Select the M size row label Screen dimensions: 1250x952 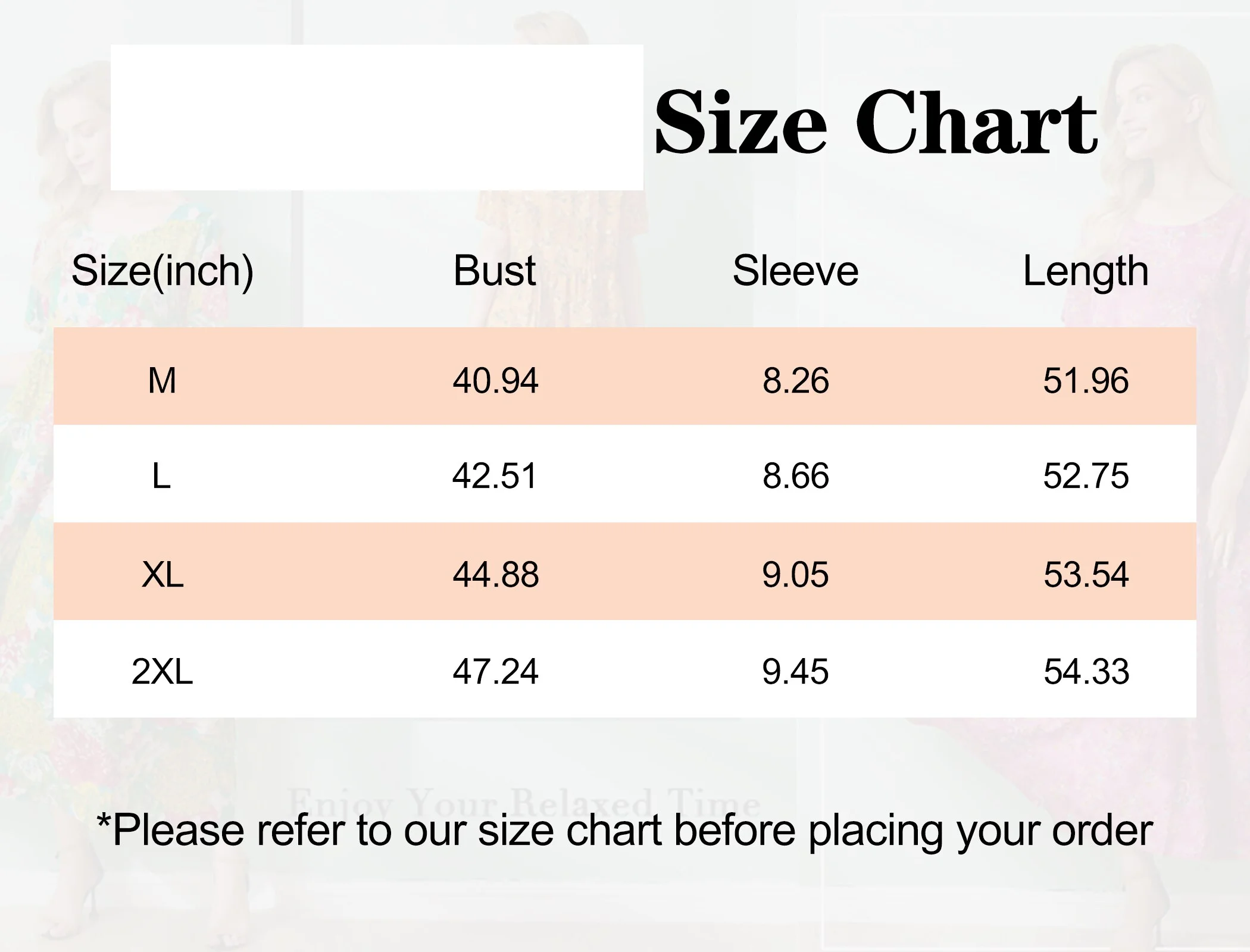coord(162,380)
